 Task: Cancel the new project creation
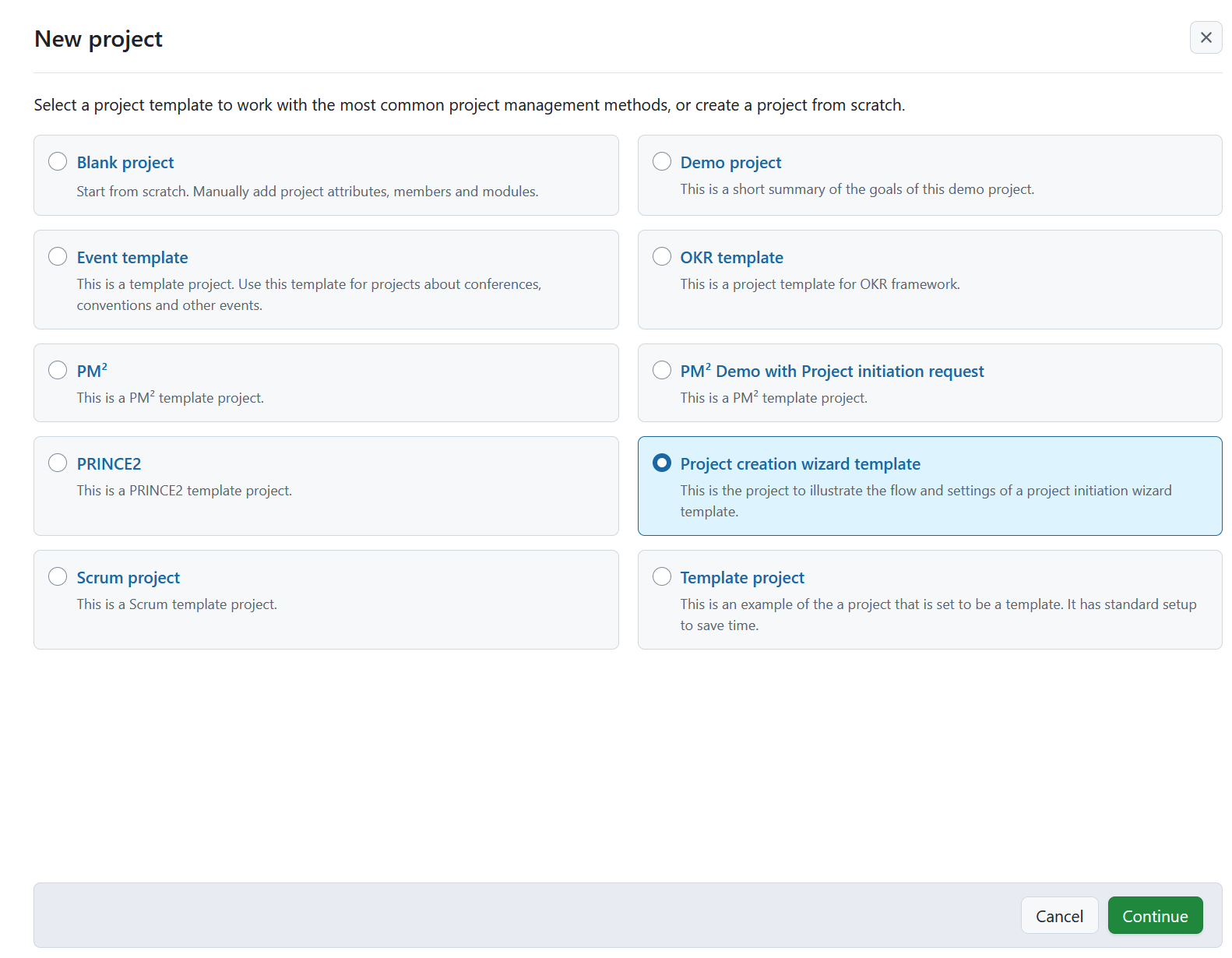[x=1058, y=916]
